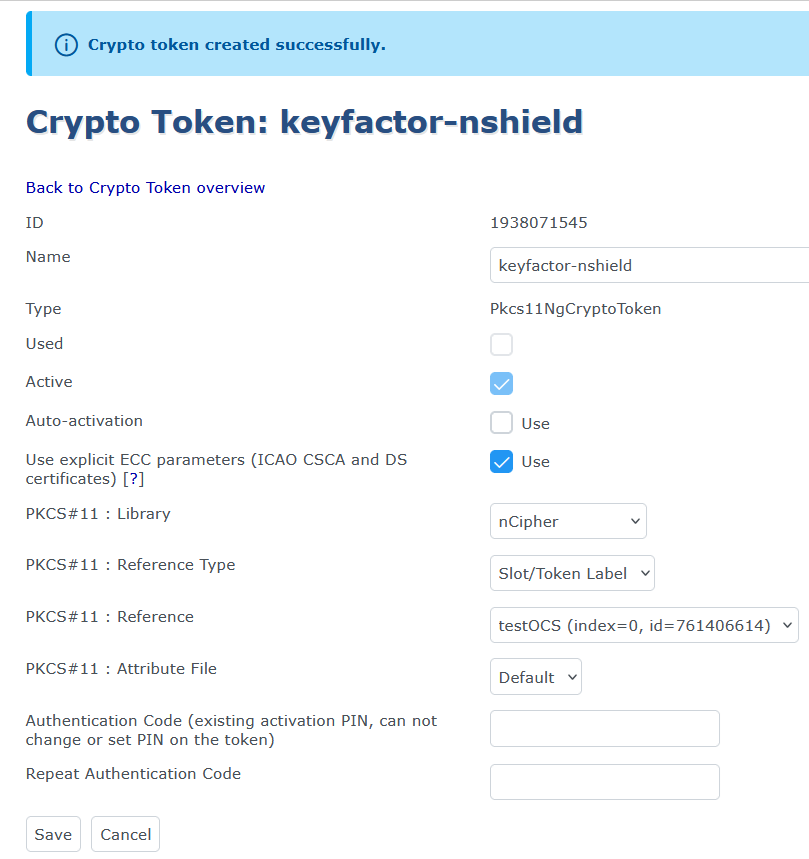Click the Used status checkbox
Viewport: 809px width, 859px height.
point(501,344)
